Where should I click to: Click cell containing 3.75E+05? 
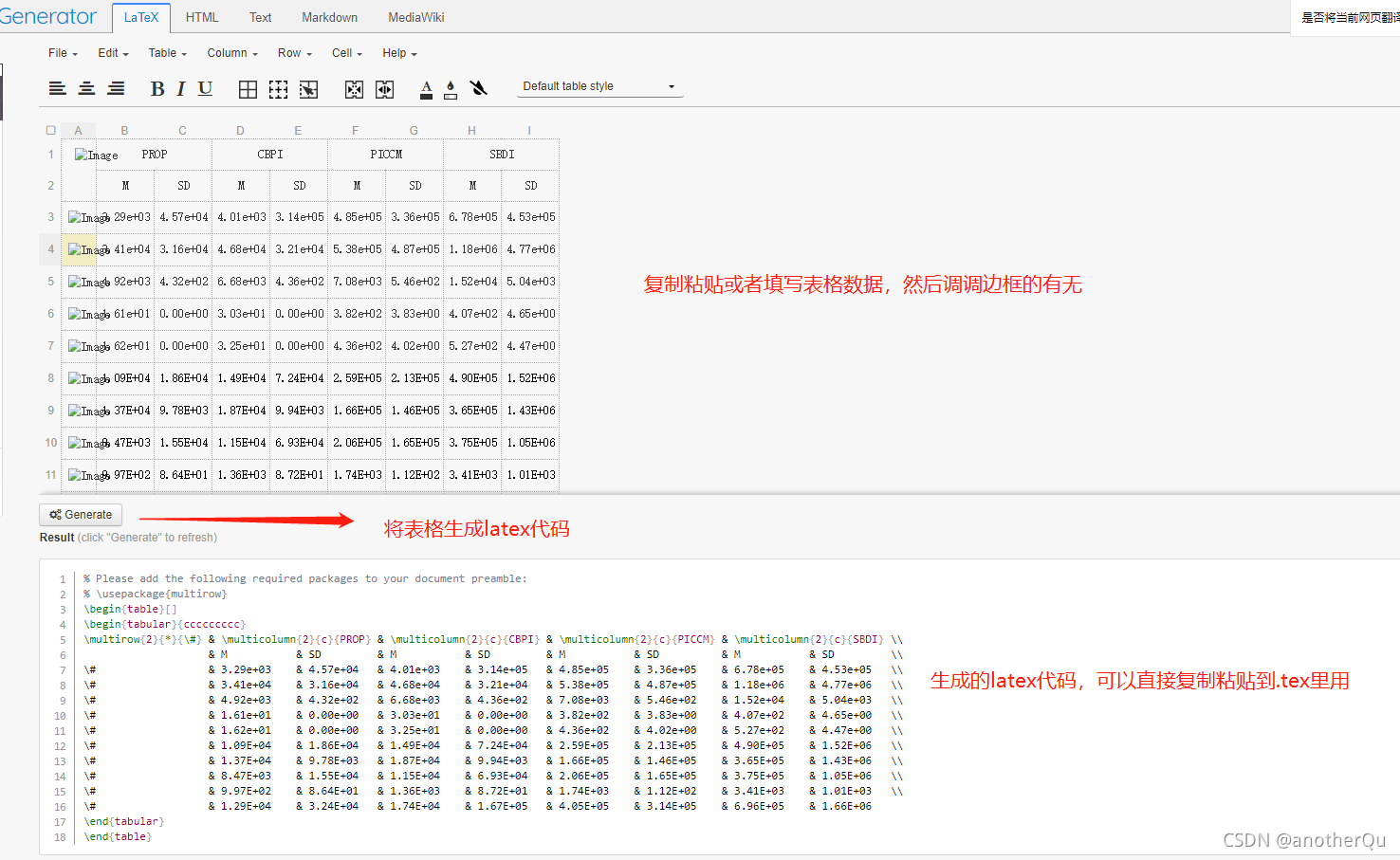(x=473, y=443)
